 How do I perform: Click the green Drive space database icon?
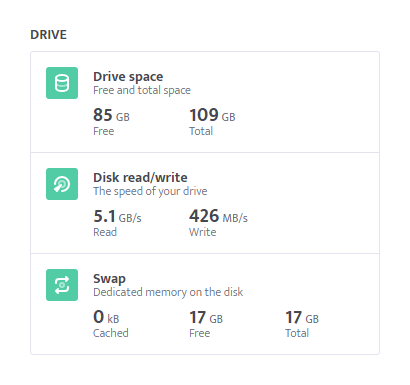[x=62, y=83]
